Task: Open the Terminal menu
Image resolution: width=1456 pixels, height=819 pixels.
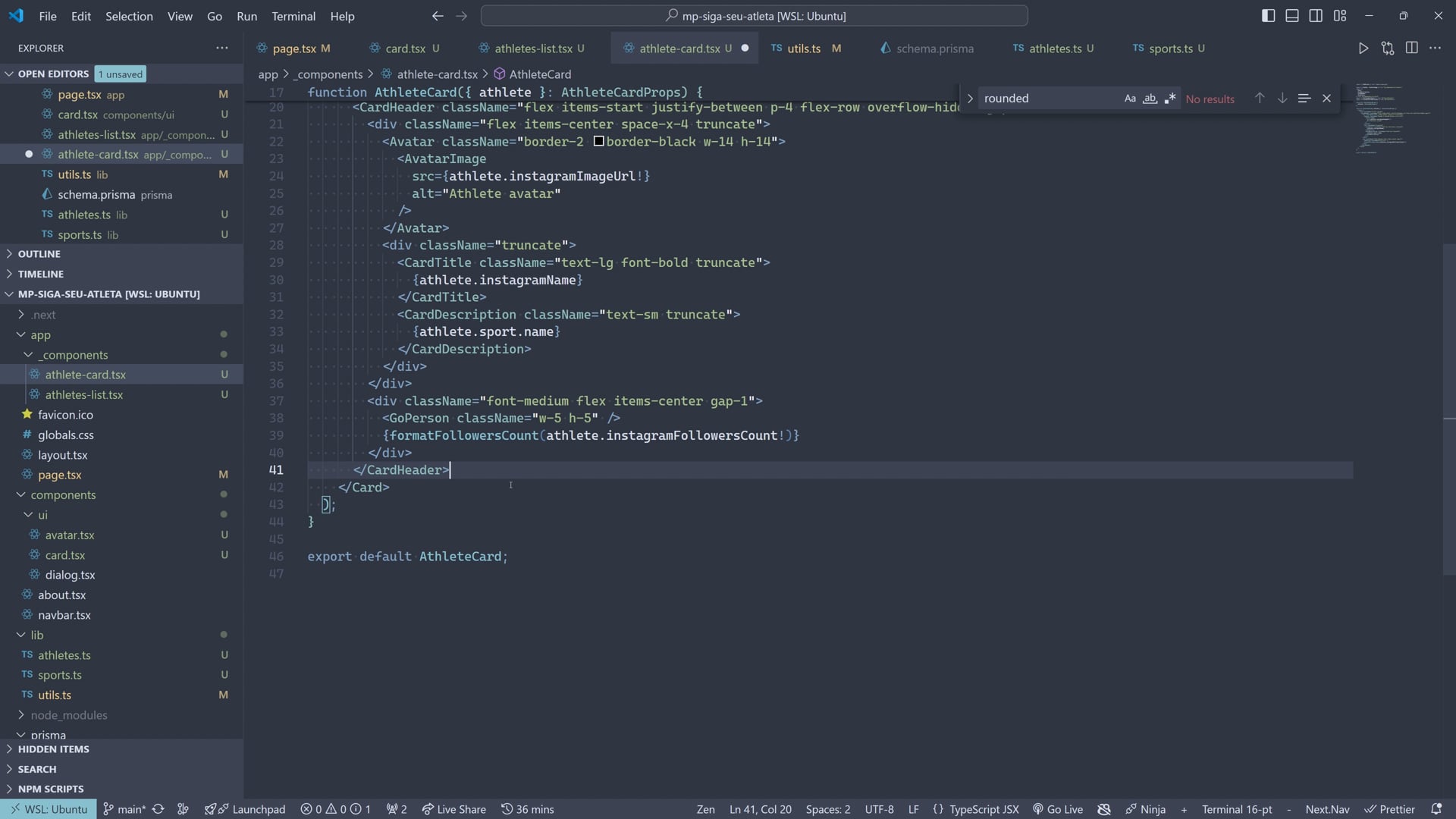Action: coord(293,16)
